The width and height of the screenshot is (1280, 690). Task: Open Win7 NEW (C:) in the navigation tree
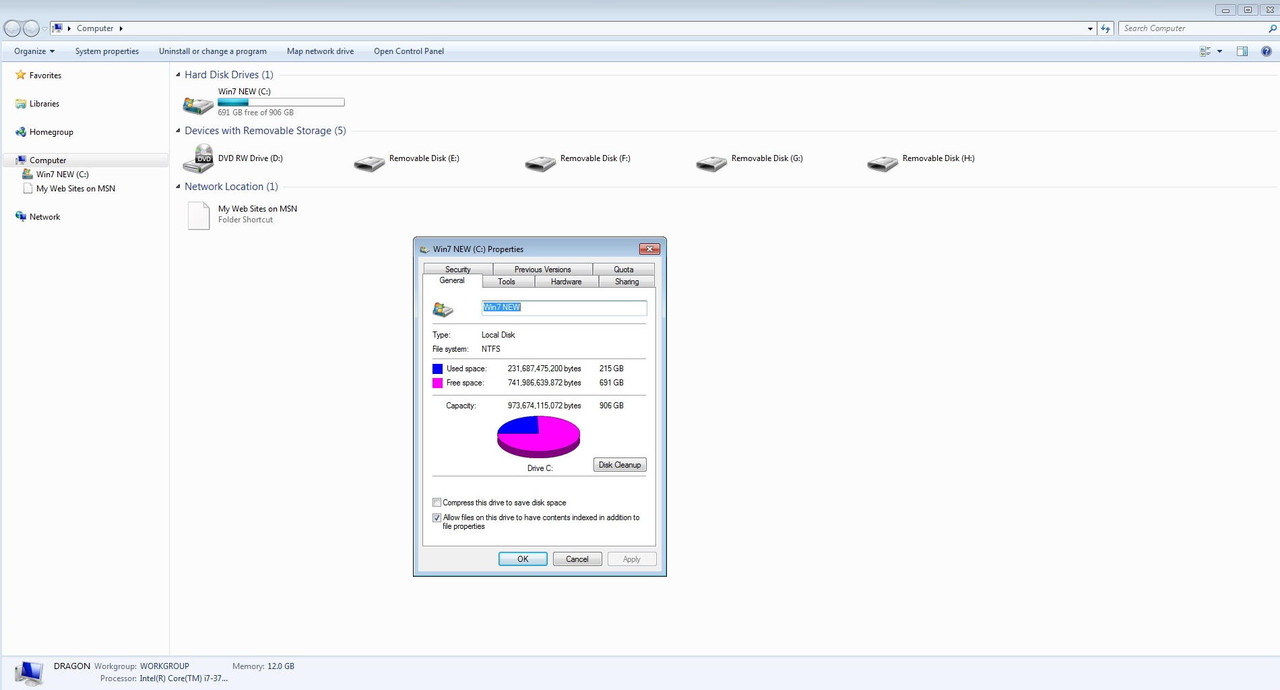point(62,174)
